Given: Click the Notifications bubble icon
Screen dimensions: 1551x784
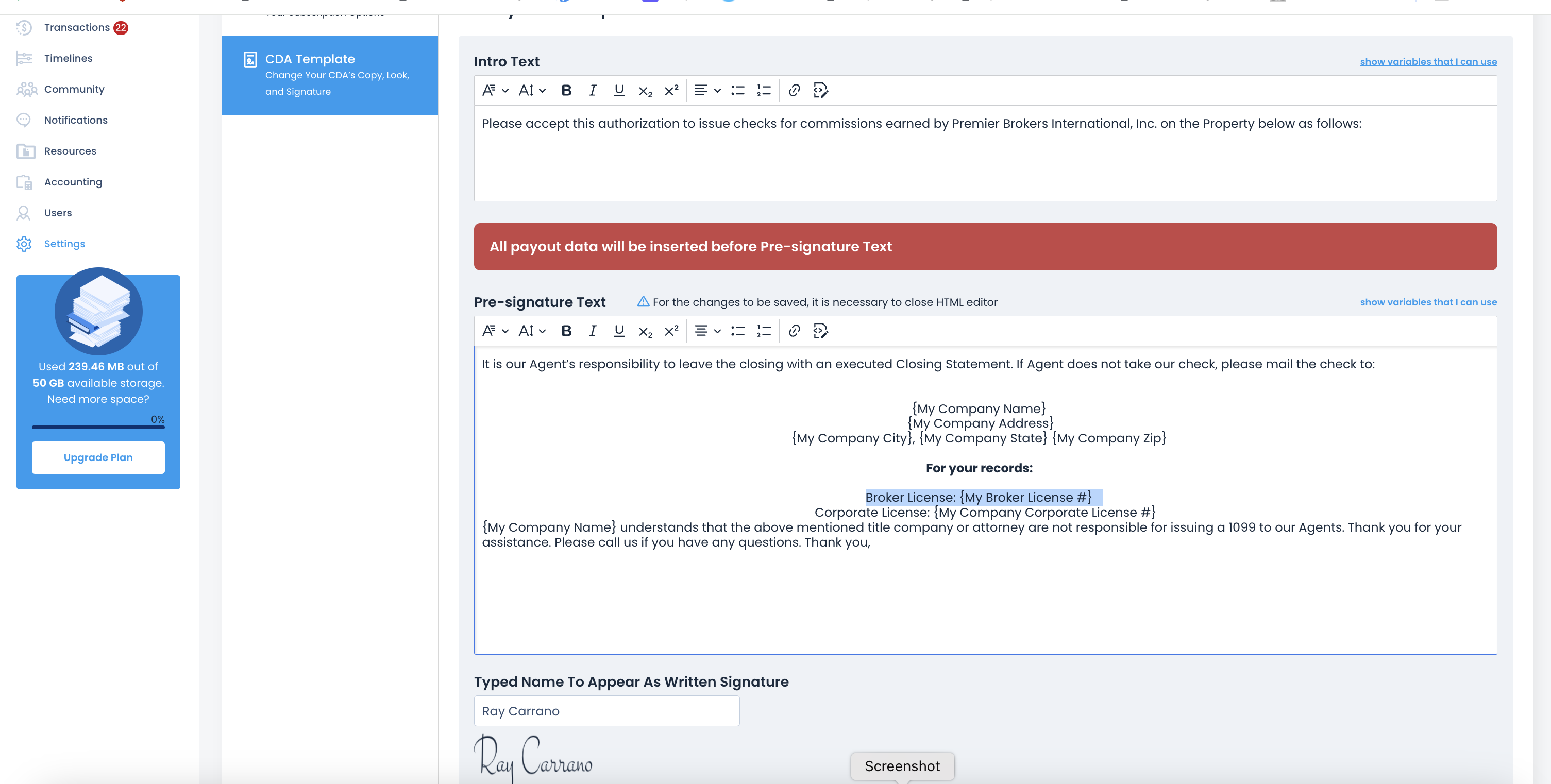Looking at the screenshot, I should pyautogui.click(x=24, y=120).
